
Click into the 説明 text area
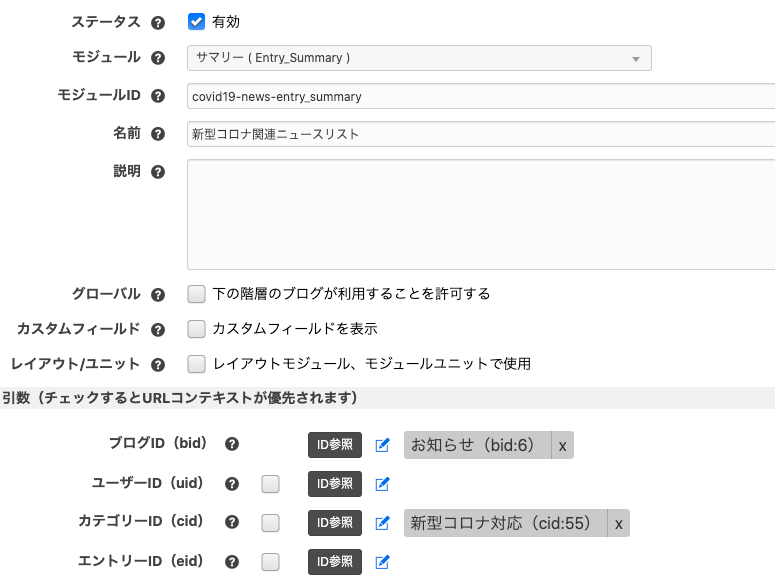(480, 214)
